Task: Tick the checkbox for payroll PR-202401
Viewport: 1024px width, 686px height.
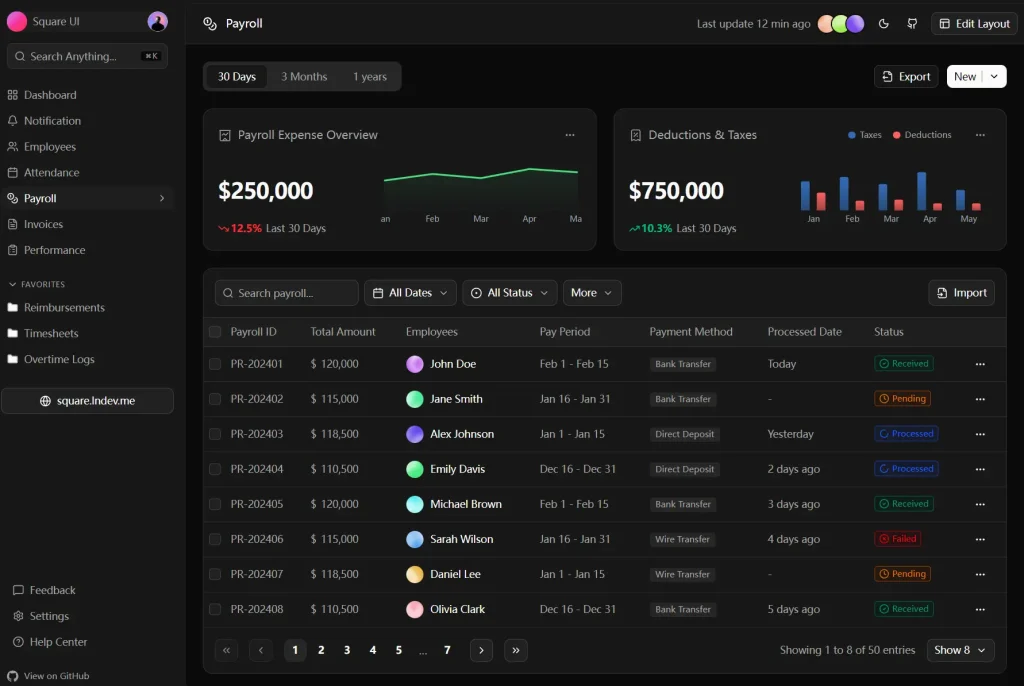Action: (215, 363)
